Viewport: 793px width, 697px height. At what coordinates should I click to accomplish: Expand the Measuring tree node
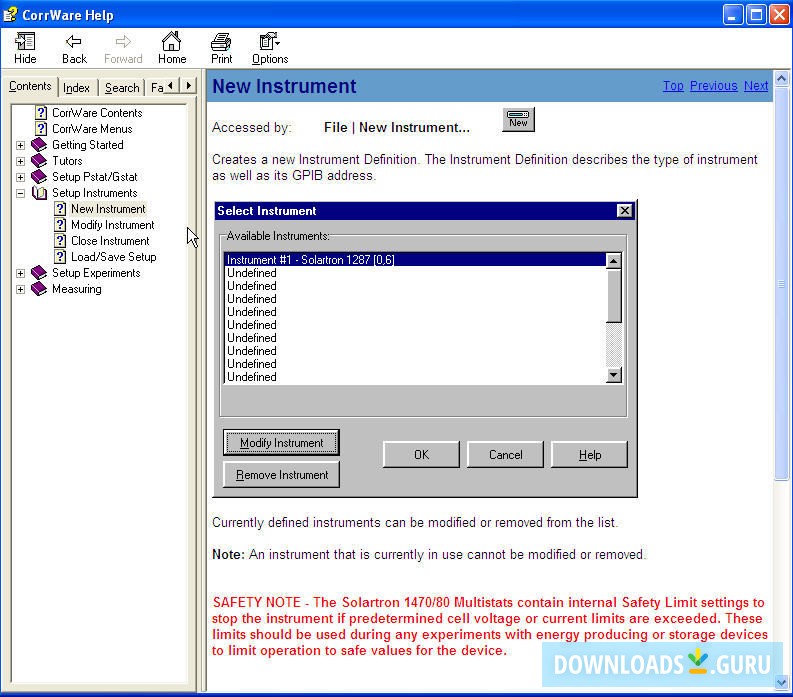(20, 289)
